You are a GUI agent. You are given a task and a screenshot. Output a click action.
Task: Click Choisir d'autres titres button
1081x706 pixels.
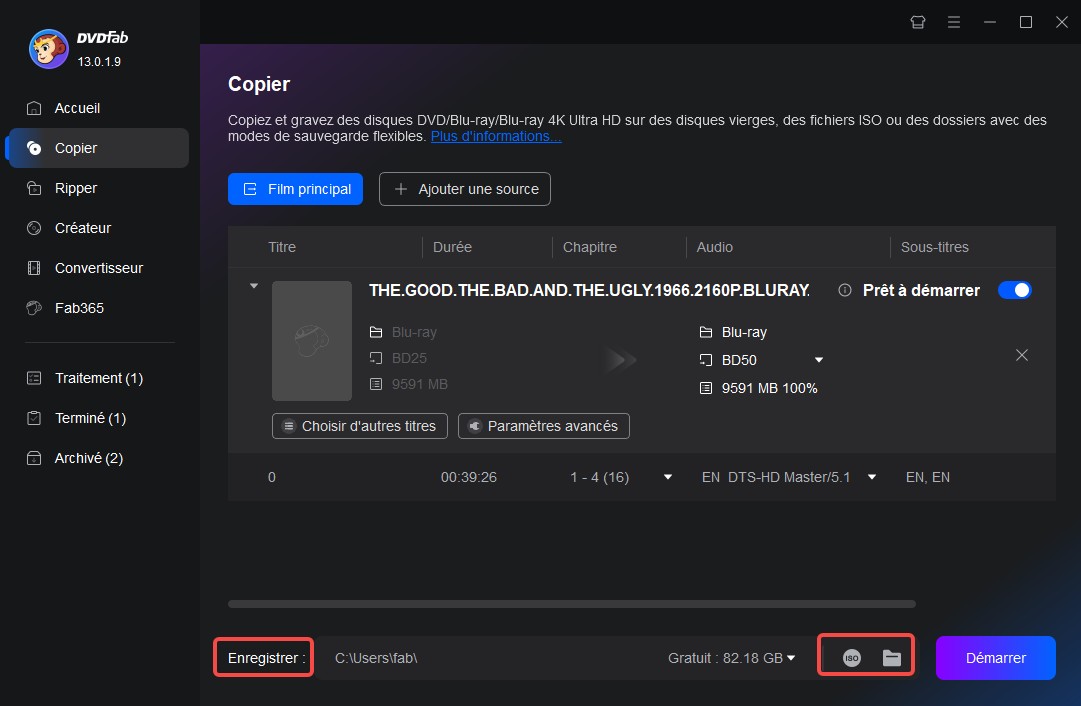click(360, 426)
